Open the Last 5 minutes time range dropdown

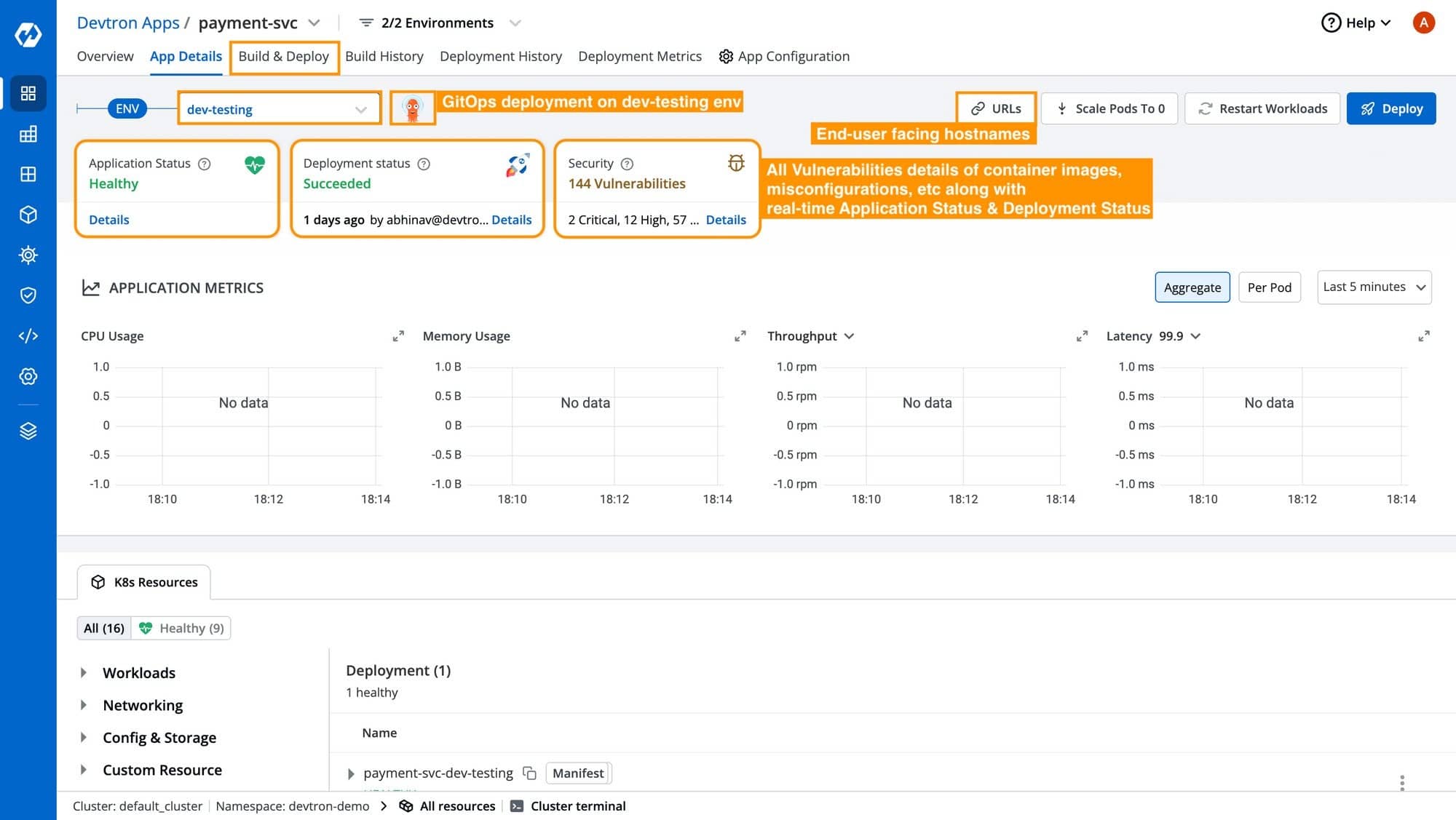click(x=1374, y=287)
